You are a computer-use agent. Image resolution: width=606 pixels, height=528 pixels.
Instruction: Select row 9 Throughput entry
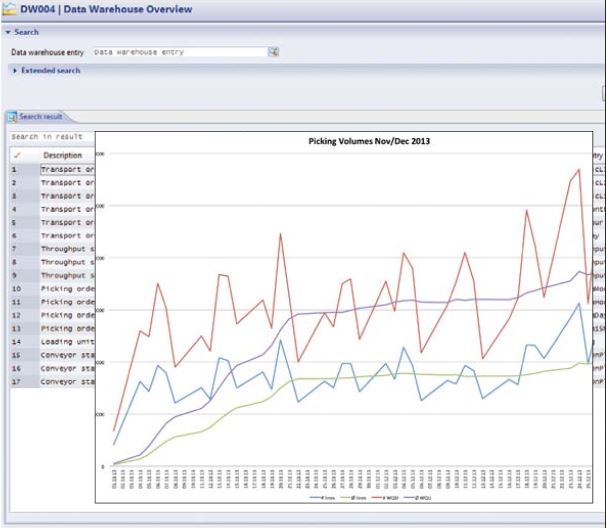(67, 276)
